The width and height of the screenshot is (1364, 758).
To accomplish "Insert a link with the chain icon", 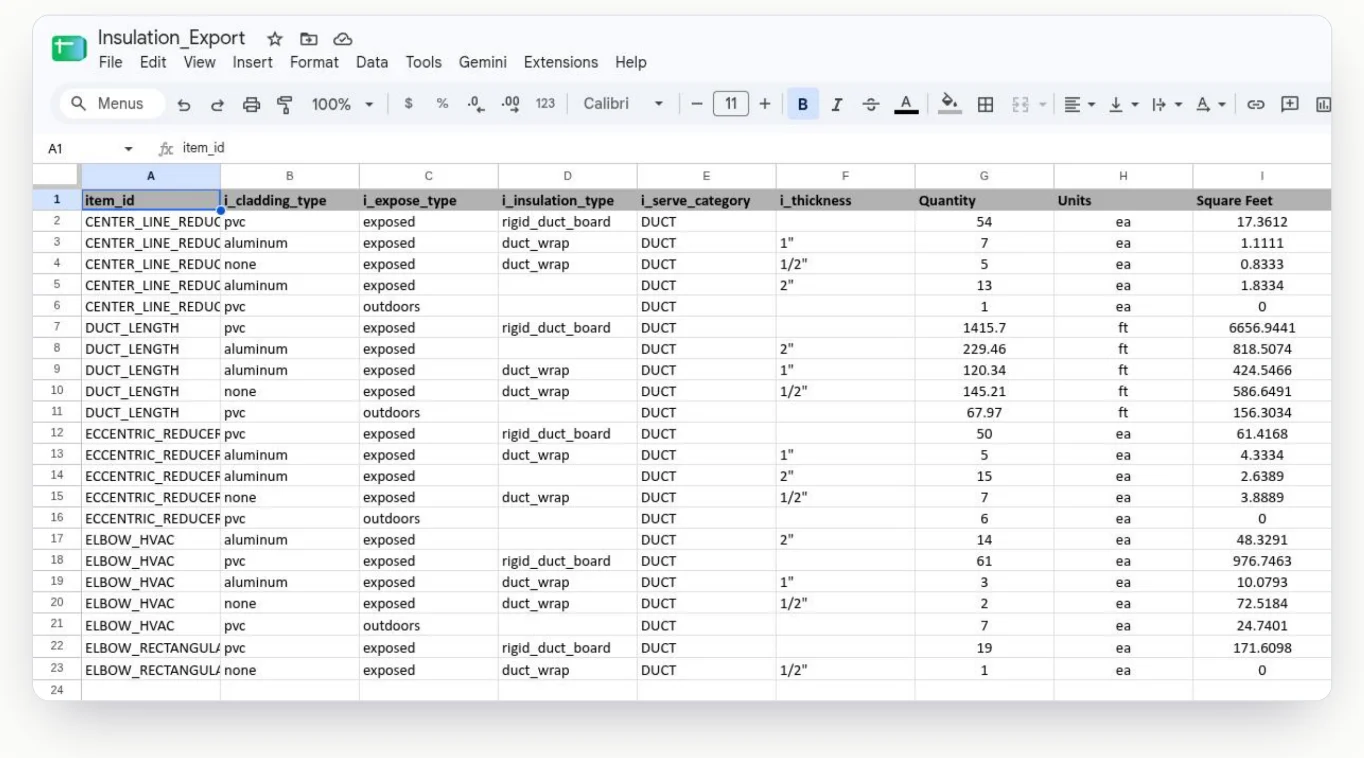I will click(1256, 104).
